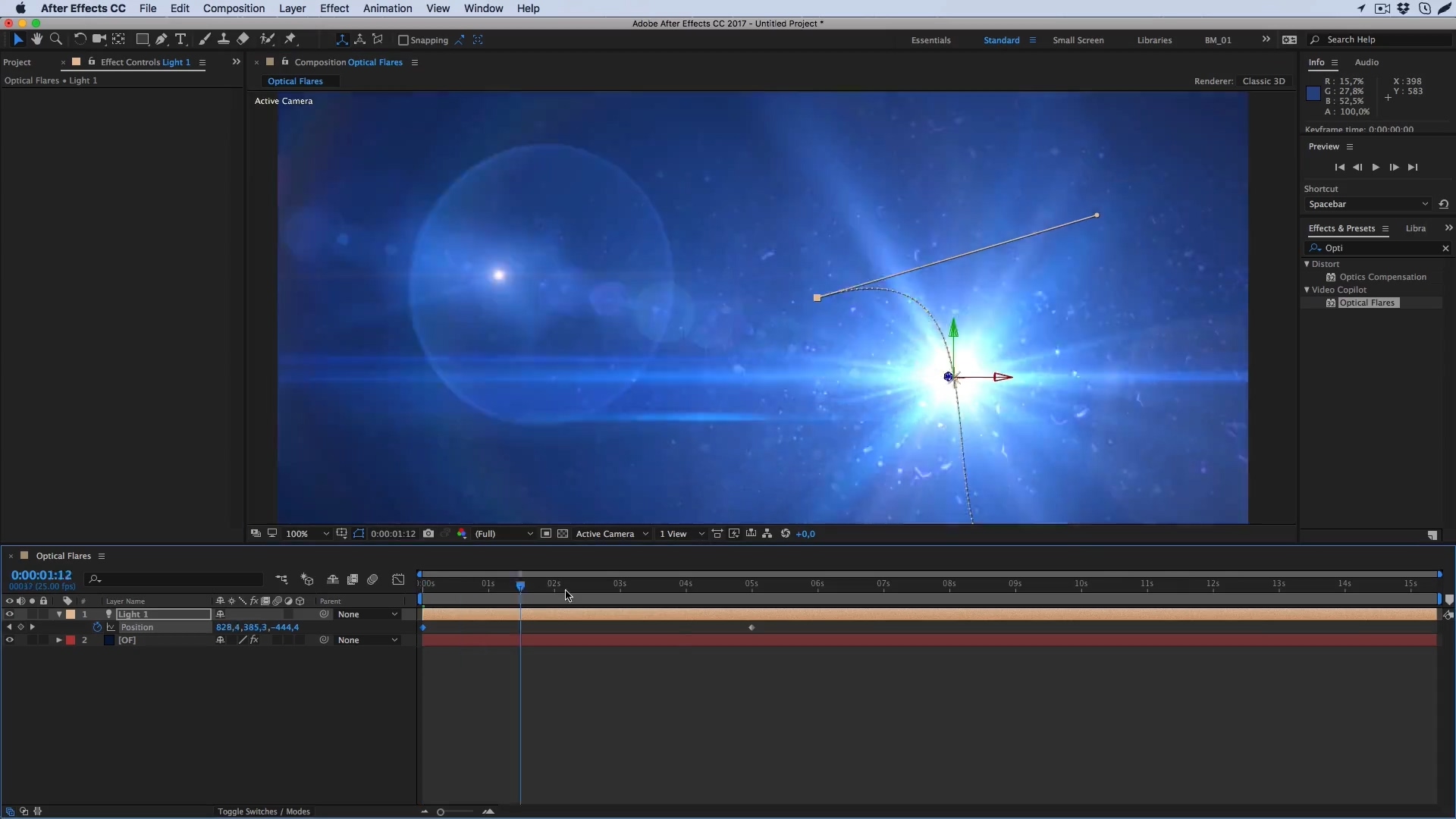The width and height of the screenshot is (1456, 819).
Task: Select the Rotation tool
Action: pyautogui.click(x=80, y=39)
